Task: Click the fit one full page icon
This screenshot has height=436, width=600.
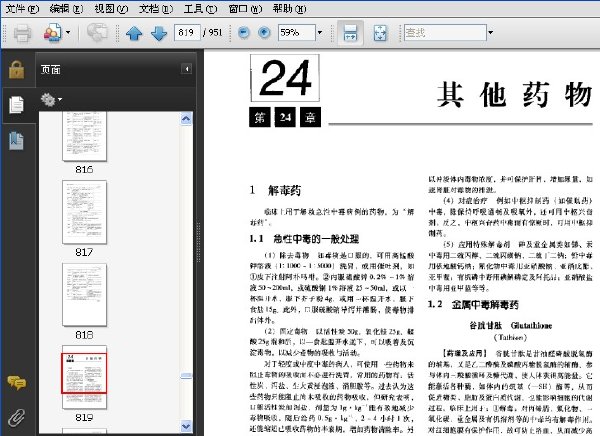Action: pos(380,33)
